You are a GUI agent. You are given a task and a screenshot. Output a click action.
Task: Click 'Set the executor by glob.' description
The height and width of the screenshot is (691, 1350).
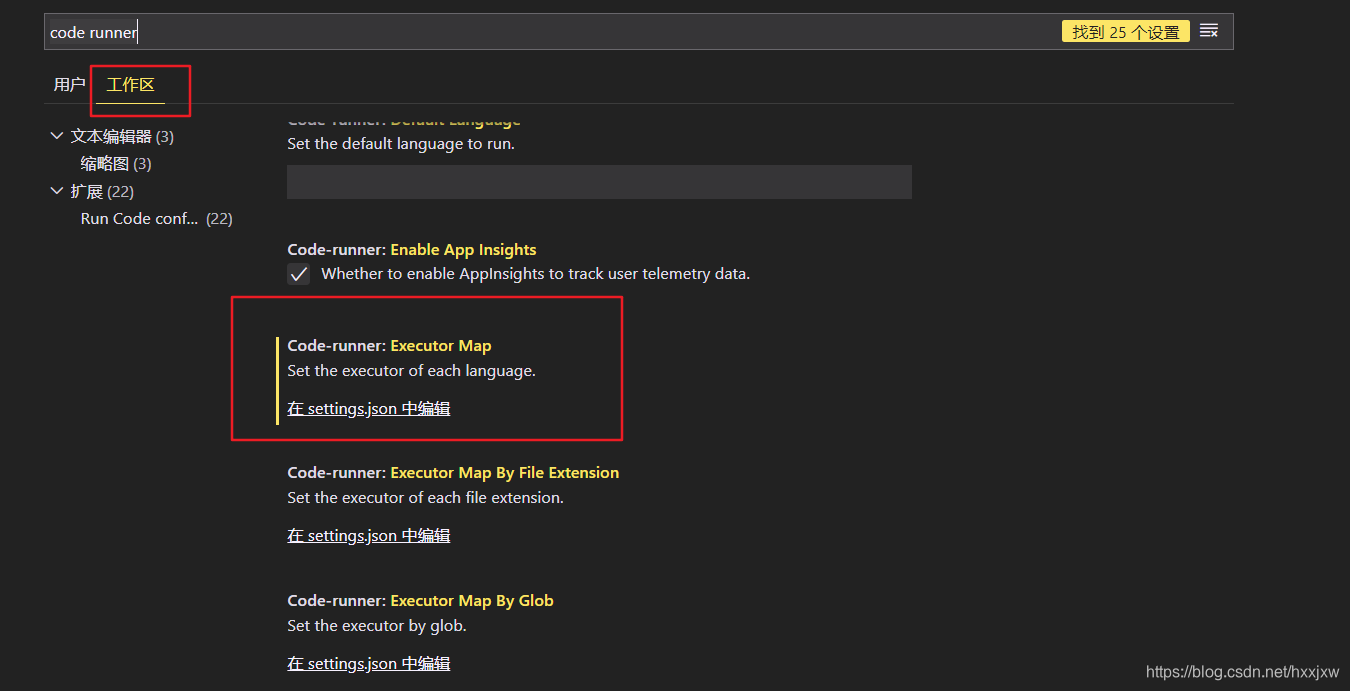[377, 625]
